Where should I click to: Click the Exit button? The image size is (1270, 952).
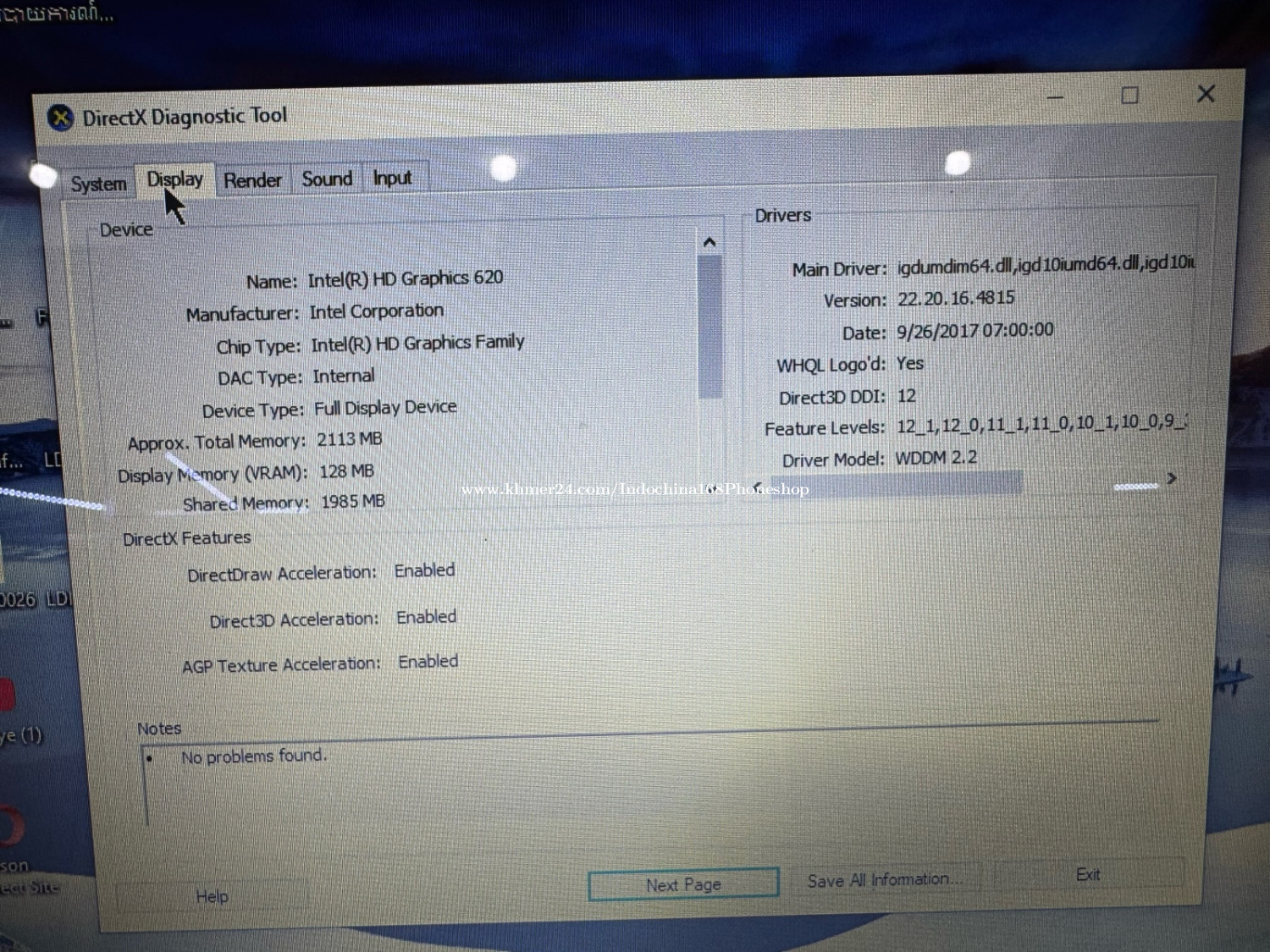pos(1088,875)
